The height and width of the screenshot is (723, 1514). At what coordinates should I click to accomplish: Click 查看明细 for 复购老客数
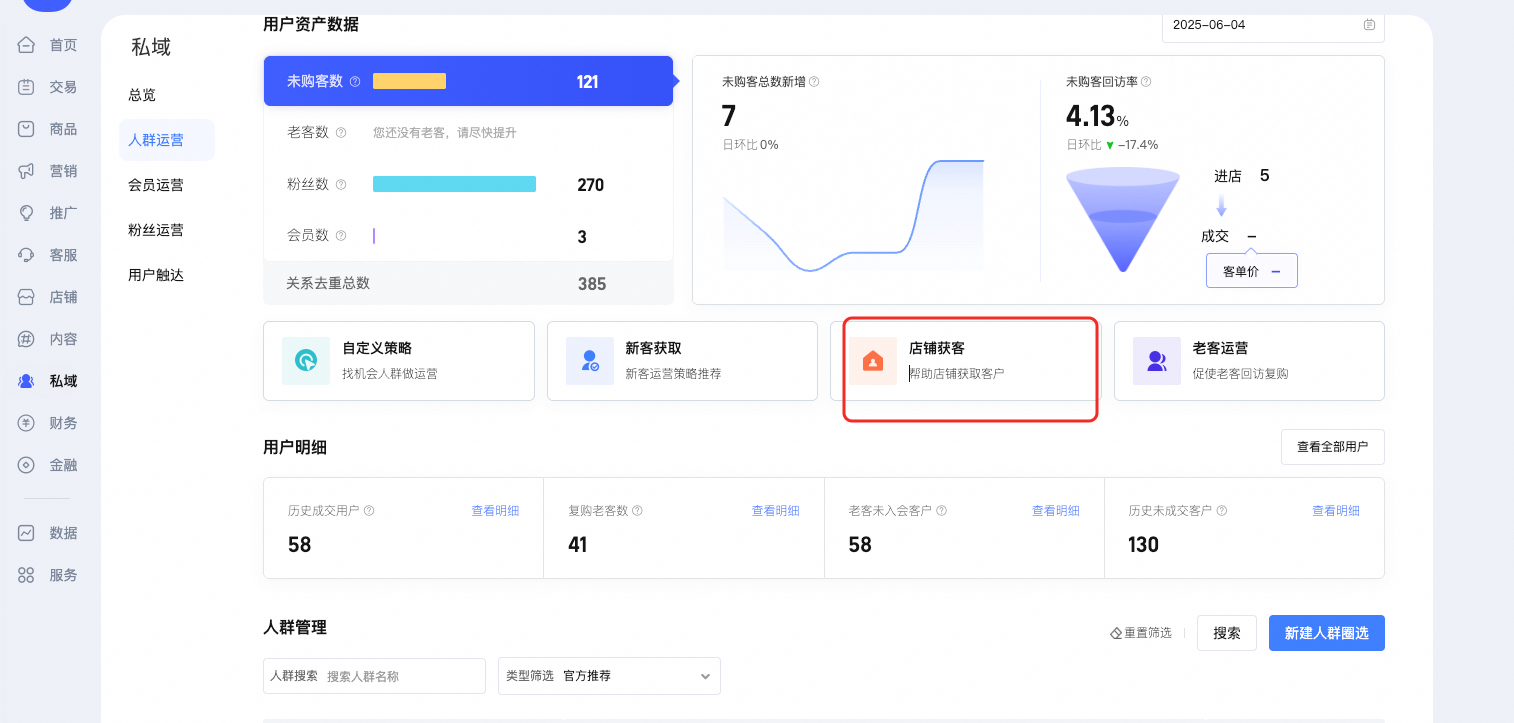tap(775, 510)
